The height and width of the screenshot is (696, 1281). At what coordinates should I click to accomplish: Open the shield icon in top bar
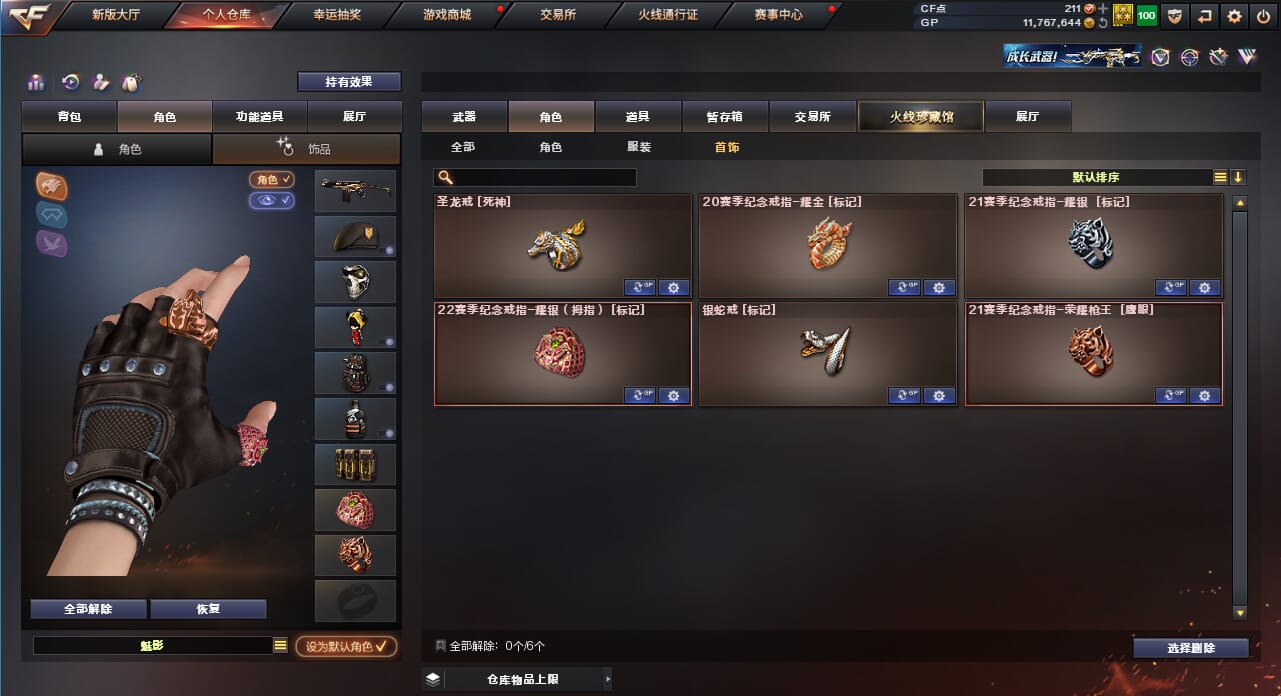coord(1175,16)
